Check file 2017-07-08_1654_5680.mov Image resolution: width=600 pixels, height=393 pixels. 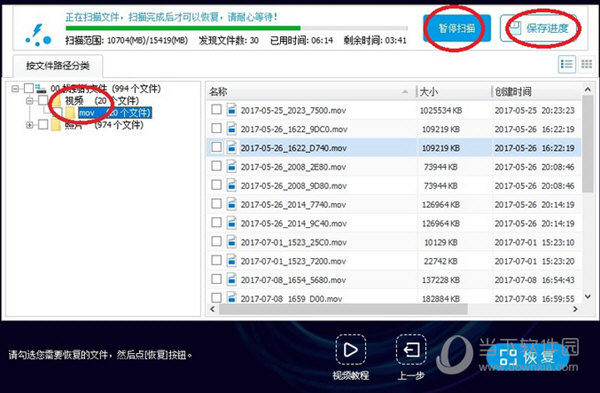[x=216, y=279]
